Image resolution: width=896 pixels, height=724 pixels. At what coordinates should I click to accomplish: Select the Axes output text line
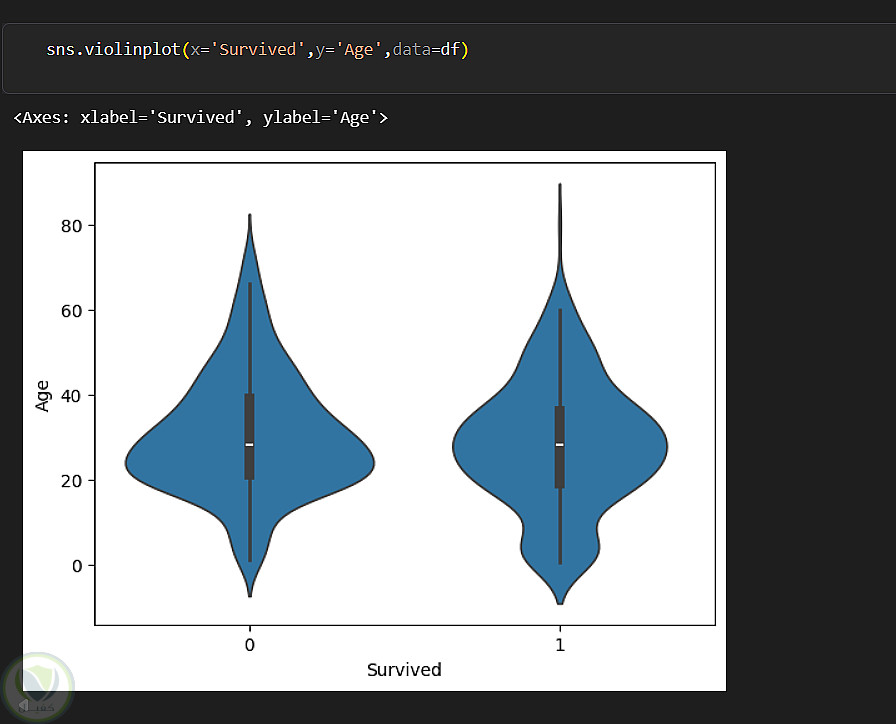point(200,118)
